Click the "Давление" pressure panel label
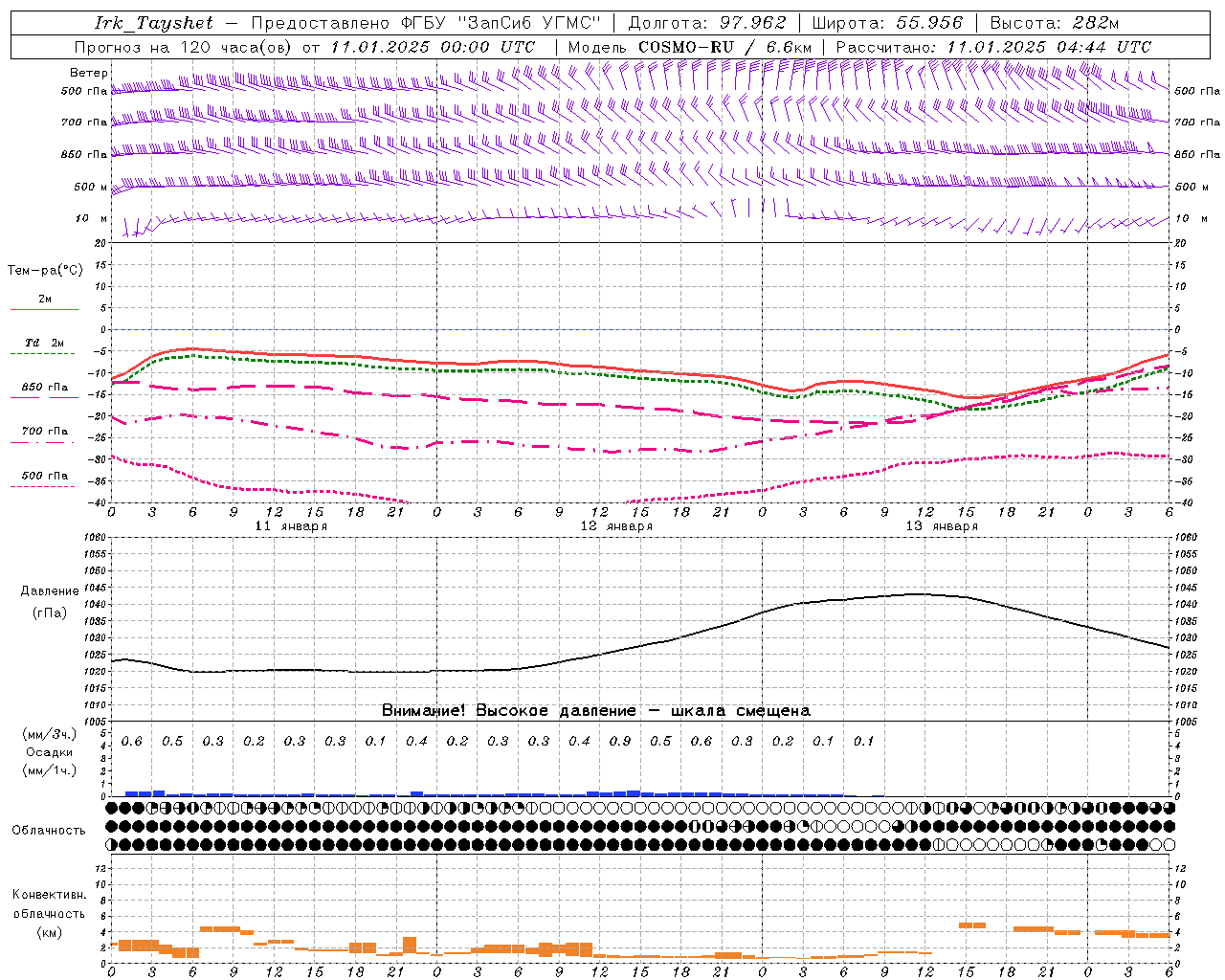Viewport: 1225px width, 980px height. point(50,591)
